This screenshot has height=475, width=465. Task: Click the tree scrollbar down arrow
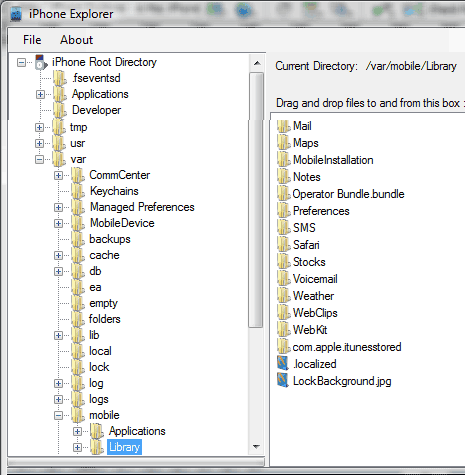pyautogui.click(x=257, y=446)
